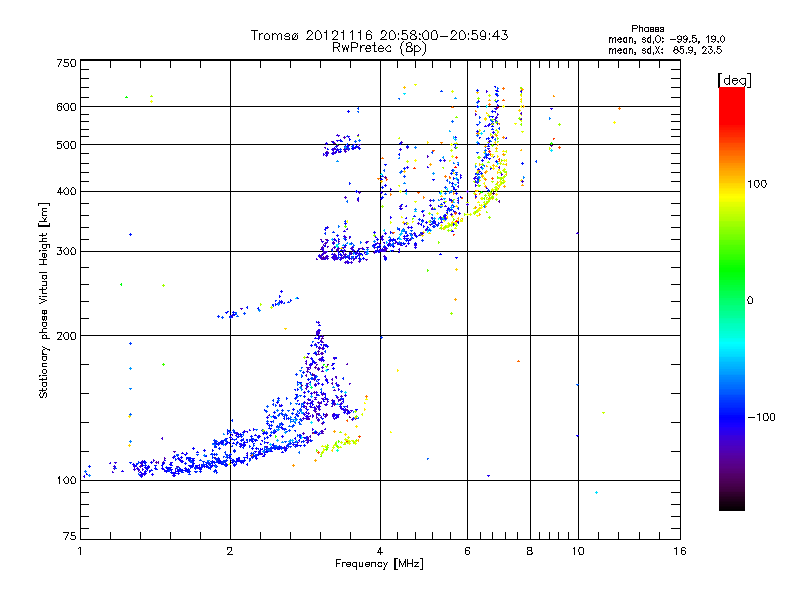The image size is (800, 600).
Task: Click the x-axis tick label "2"
Action: pyautogui.click(x=230, y=551)
